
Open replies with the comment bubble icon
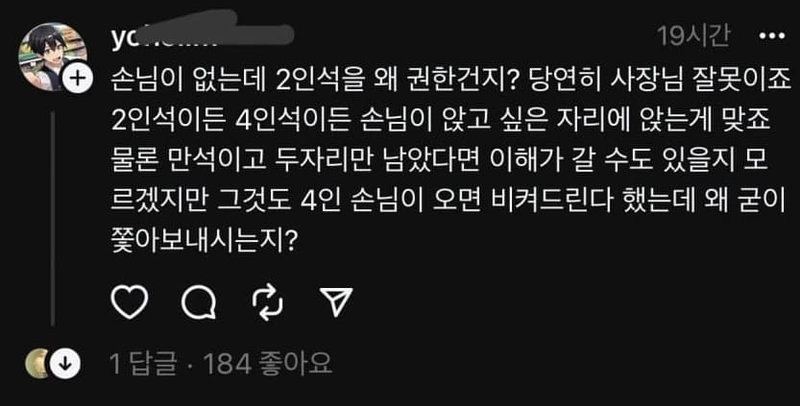point(198,302)
